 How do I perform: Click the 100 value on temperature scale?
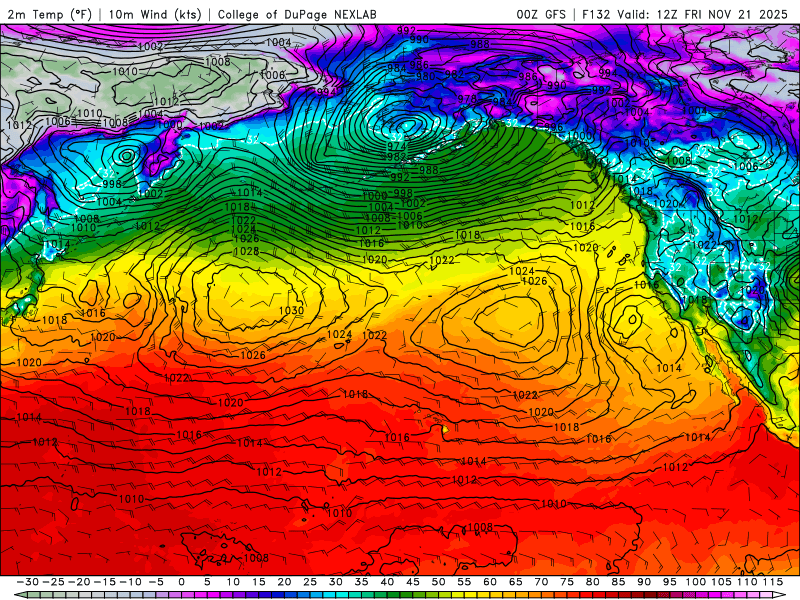coord(696,582)
